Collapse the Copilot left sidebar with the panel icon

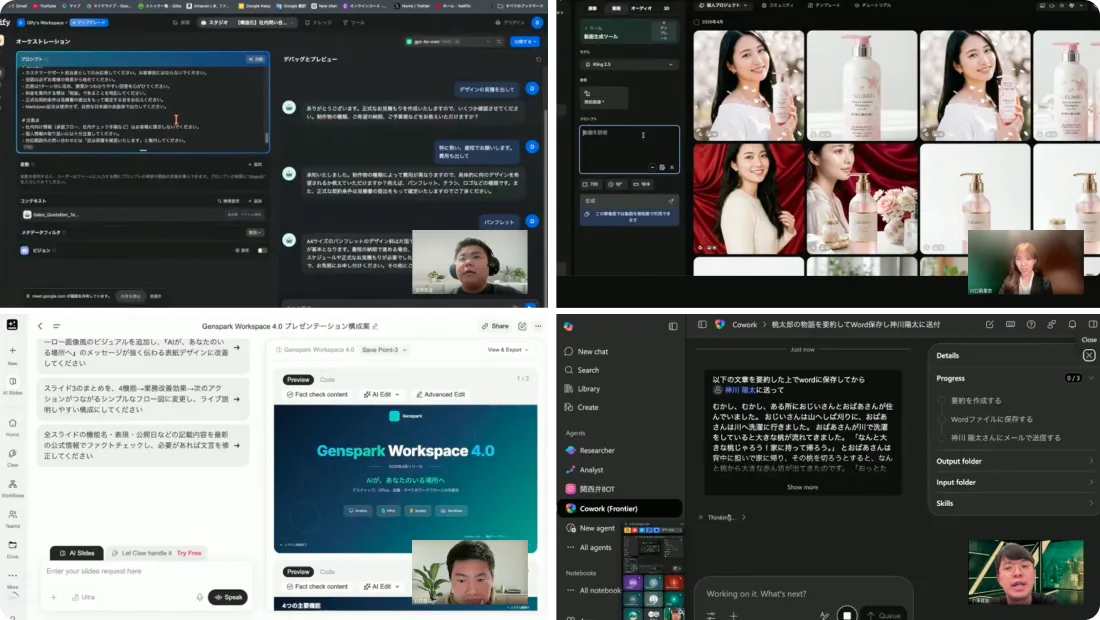(x=673, y=326)
